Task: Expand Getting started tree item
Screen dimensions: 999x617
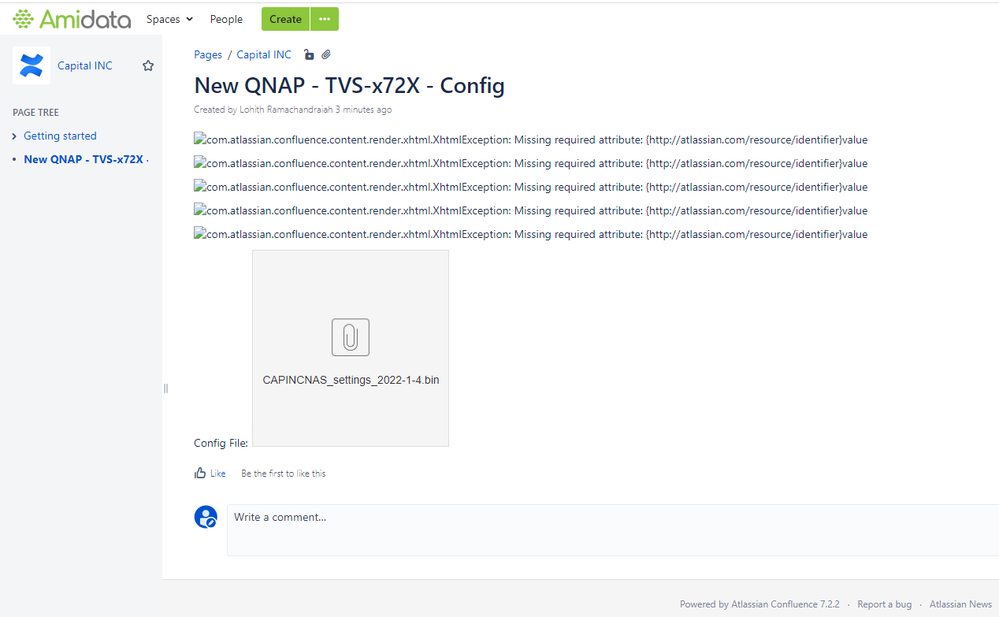Action: 15,136
